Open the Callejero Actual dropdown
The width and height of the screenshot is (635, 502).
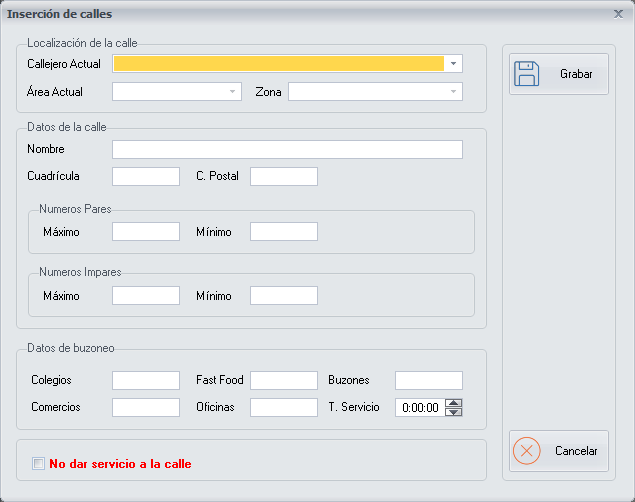pos(454,64)
